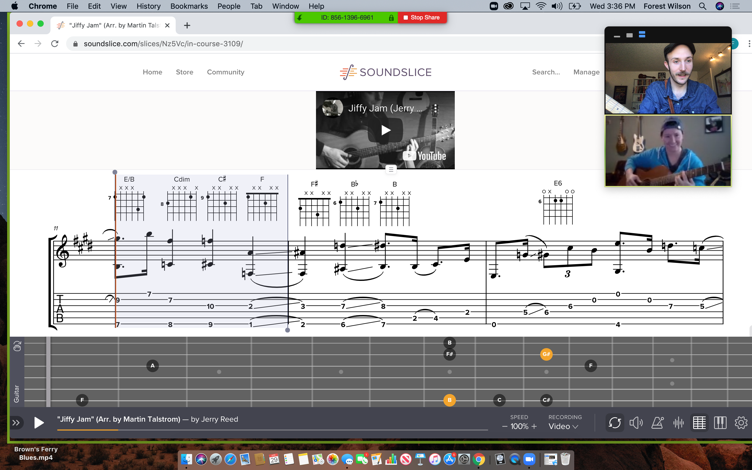Toggle the fretboard view icon
Viewport: 752px width, 470px height.
[699, 423]
